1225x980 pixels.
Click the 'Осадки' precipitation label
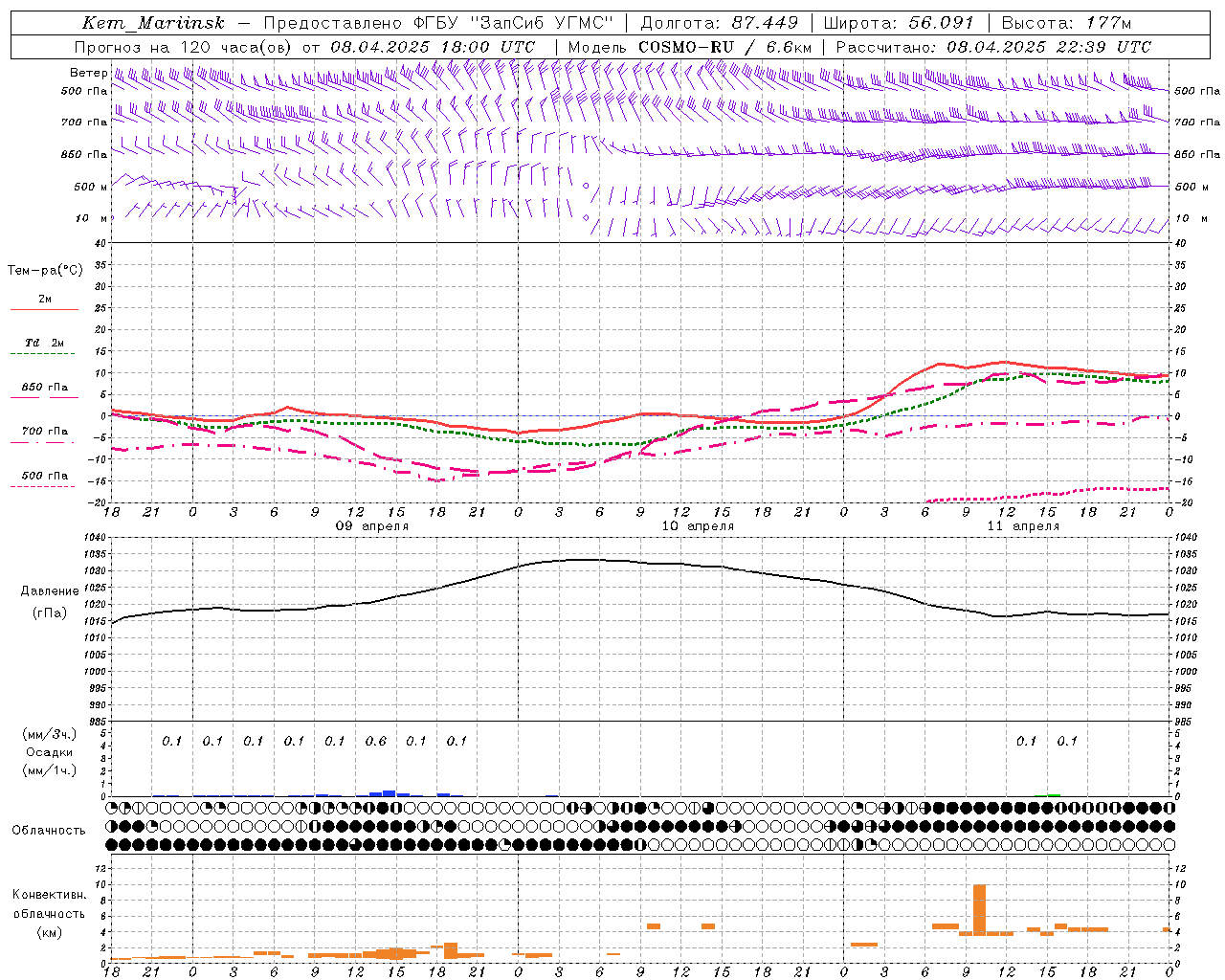coord(50,752)
